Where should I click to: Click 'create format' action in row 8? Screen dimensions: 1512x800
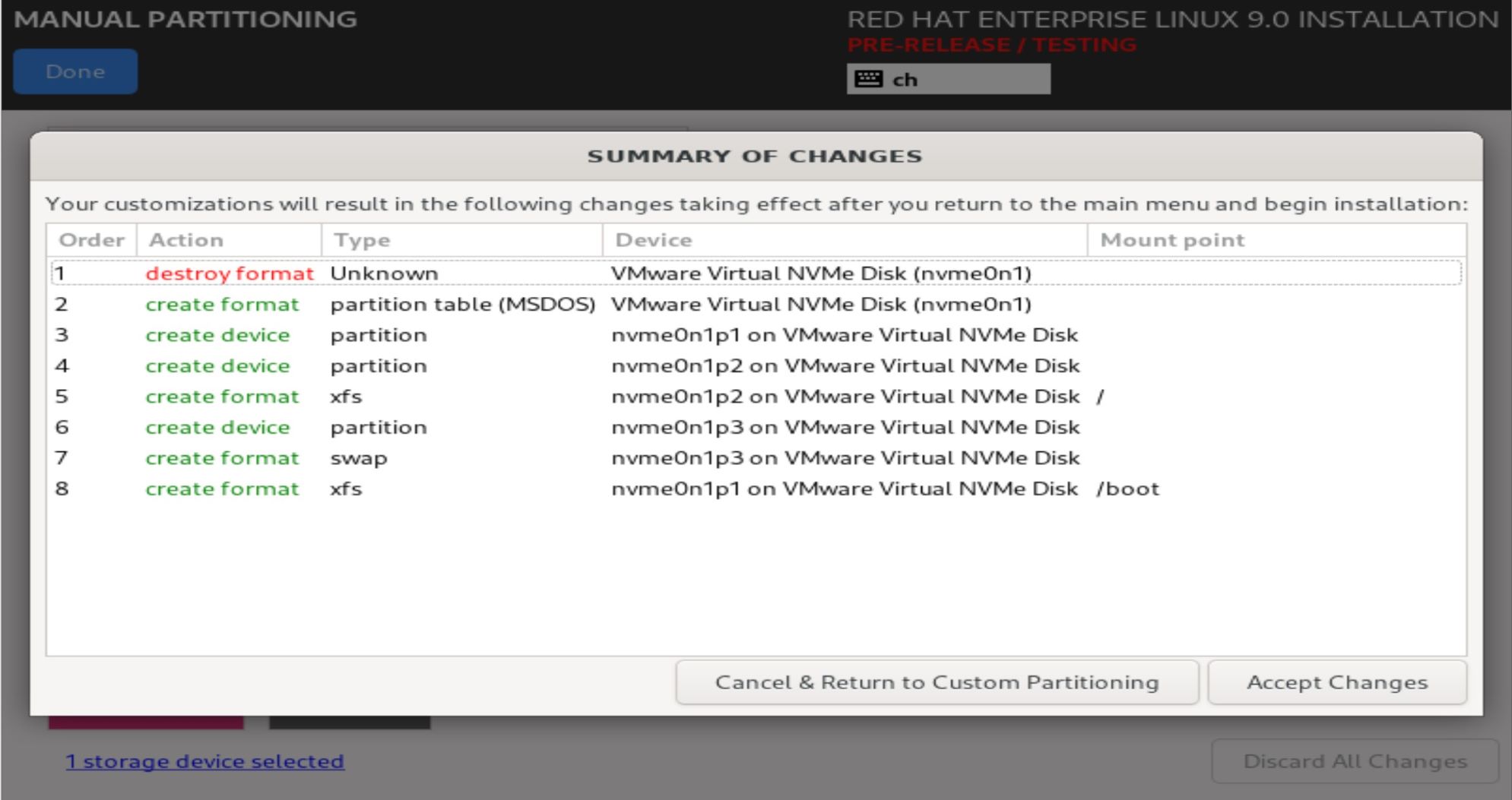pyautogui.click(x=222, y=489)
